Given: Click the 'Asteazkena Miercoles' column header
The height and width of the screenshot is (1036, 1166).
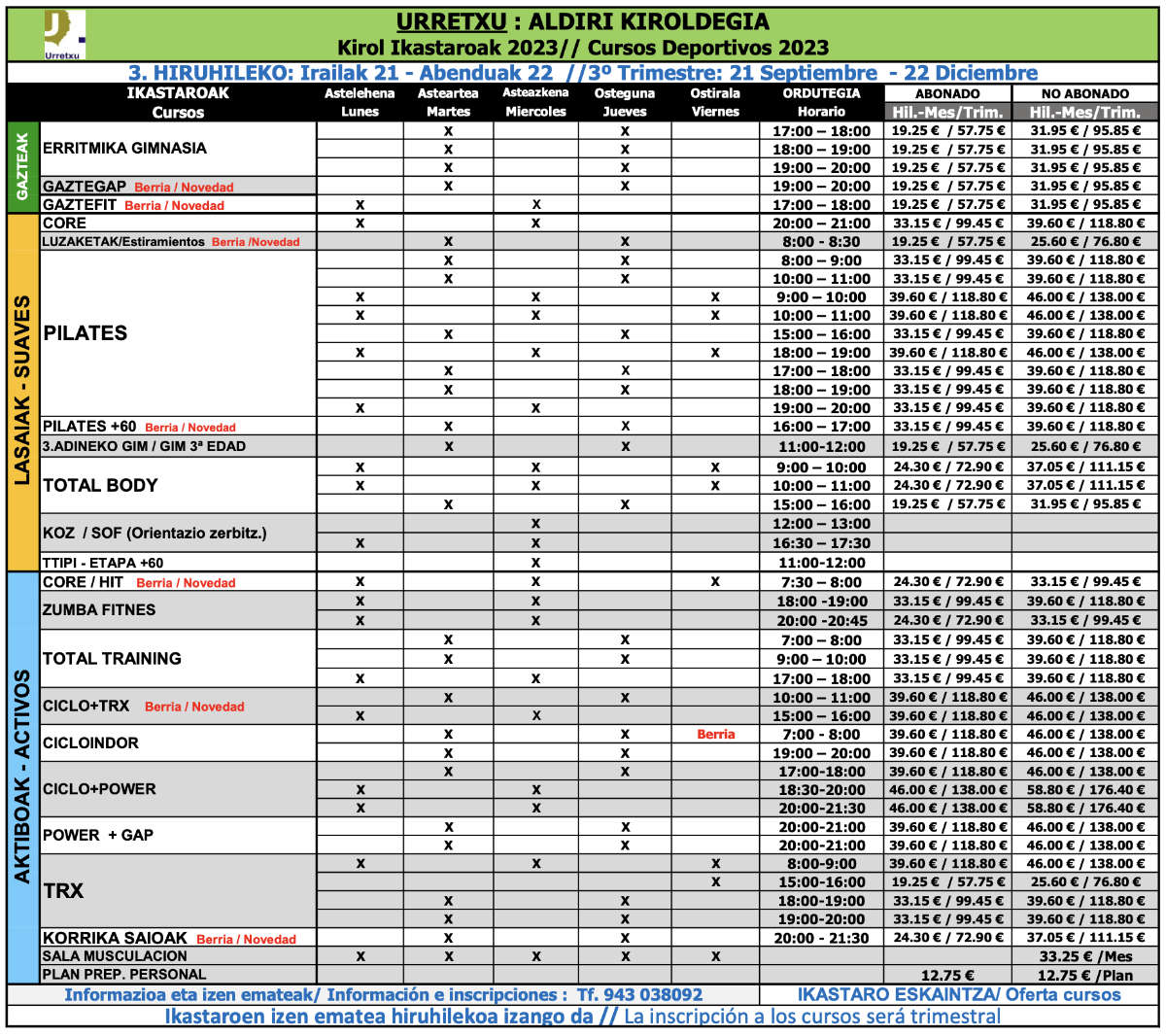Looking at the screenshot, I should (x=535, y=102).
